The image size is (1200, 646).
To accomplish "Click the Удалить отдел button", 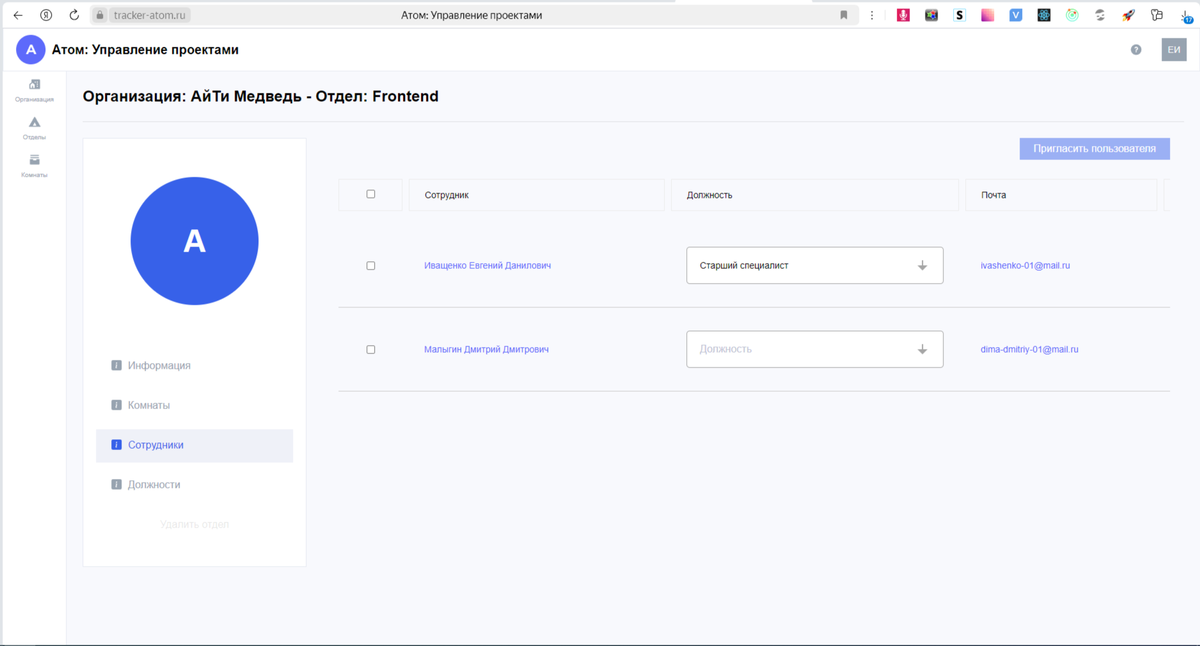I will point(194,524).
